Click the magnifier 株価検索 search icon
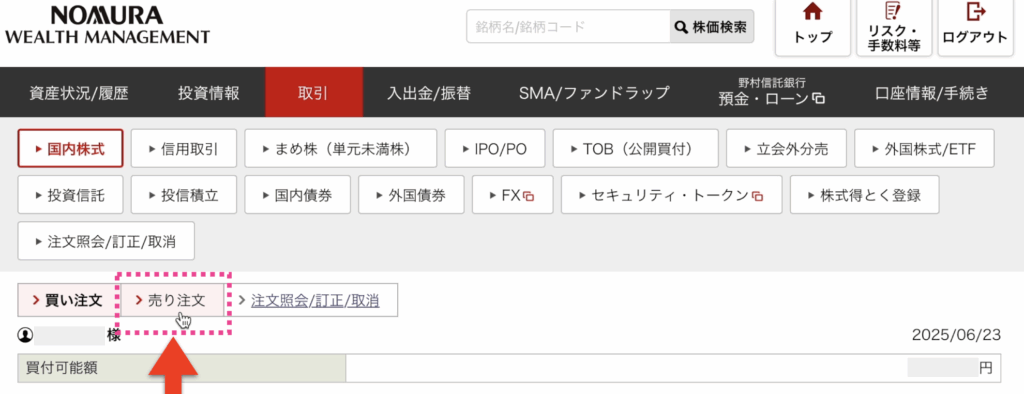This screenshot has height=394, width=1024. pyautogui.click(x=681, y=27)
